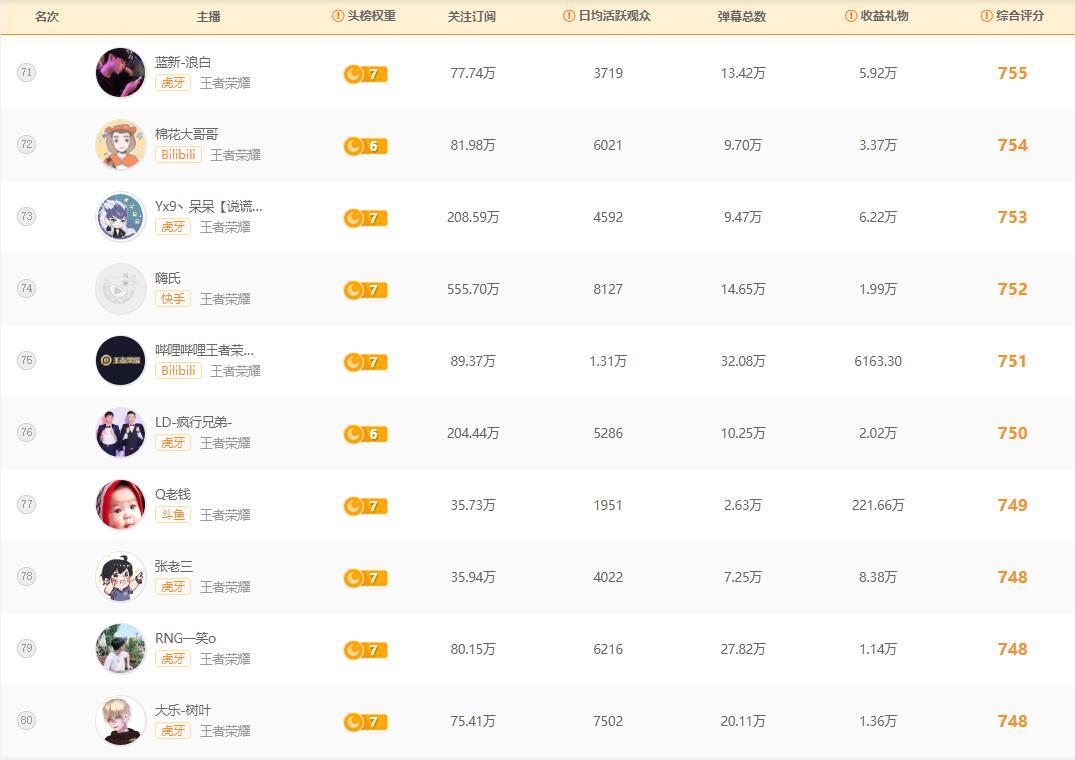This screenshot has height=760, width=1075.
Task: Click weight badge 7 for 蓝新-浪白
Action: (x=365, y=74)
